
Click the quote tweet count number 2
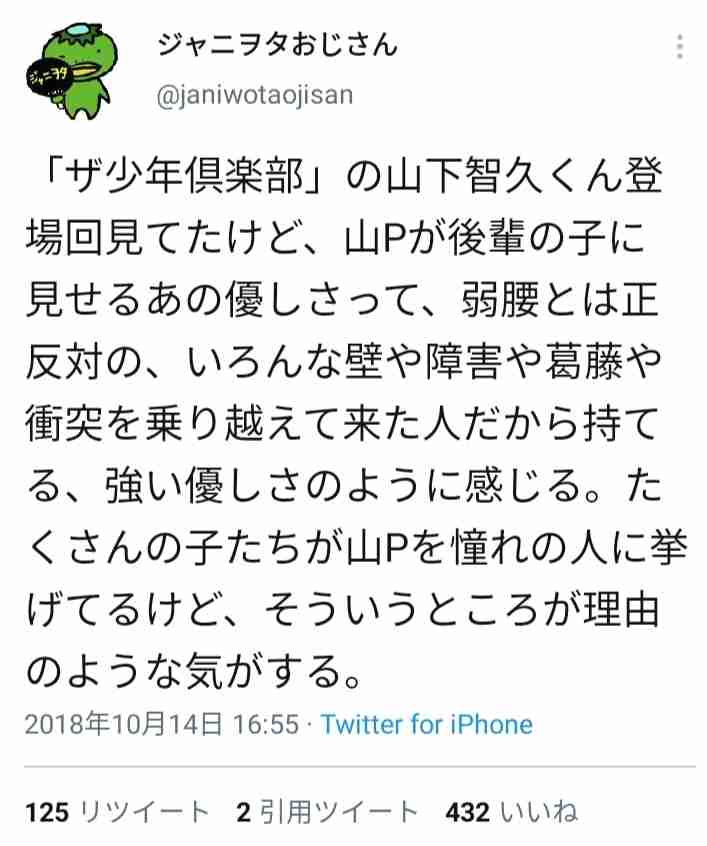244,812
